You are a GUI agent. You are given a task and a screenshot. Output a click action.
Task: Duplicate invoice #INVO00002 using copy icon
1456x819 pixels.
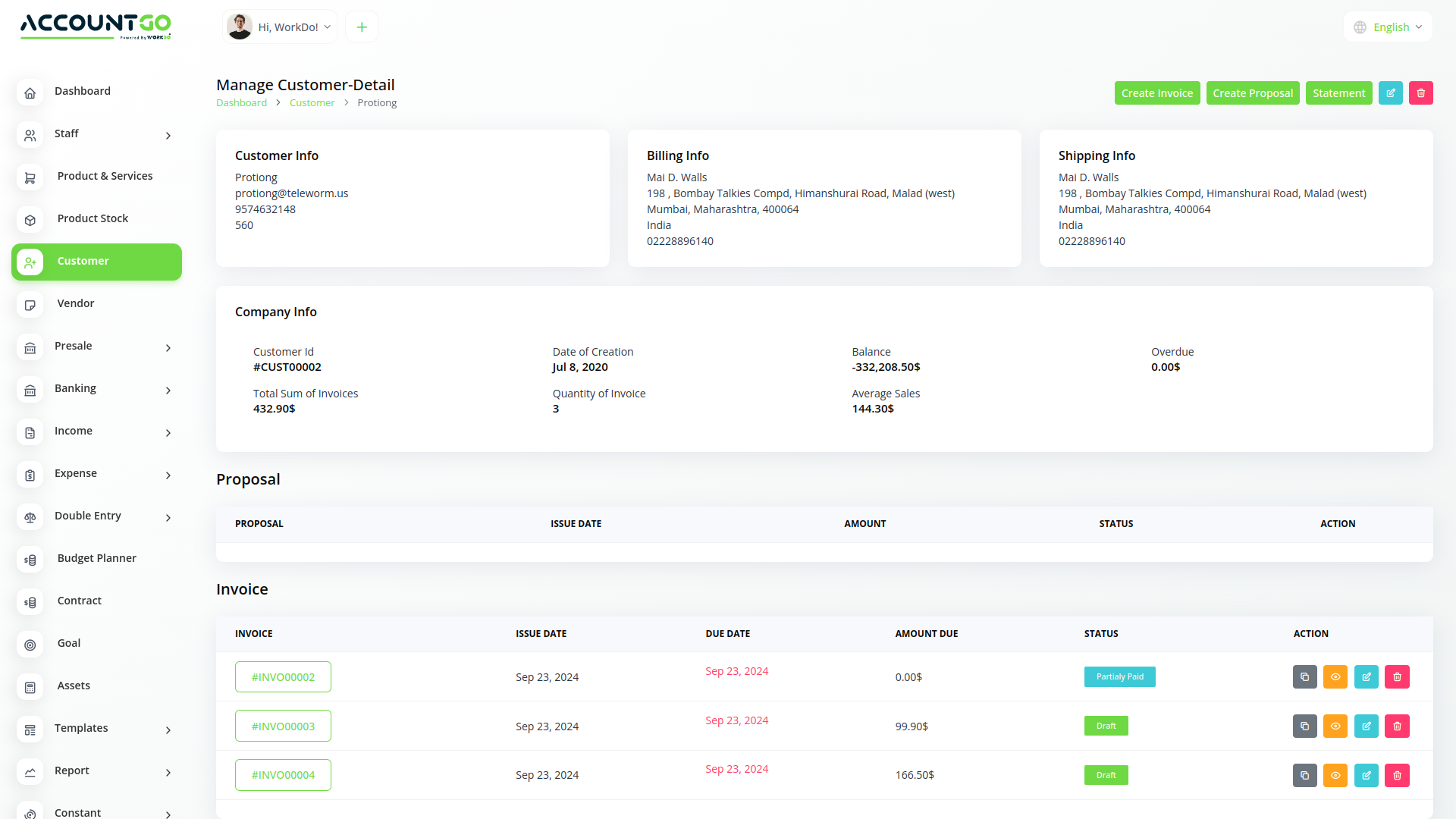pyautogui.click(x=1304, y=677)
